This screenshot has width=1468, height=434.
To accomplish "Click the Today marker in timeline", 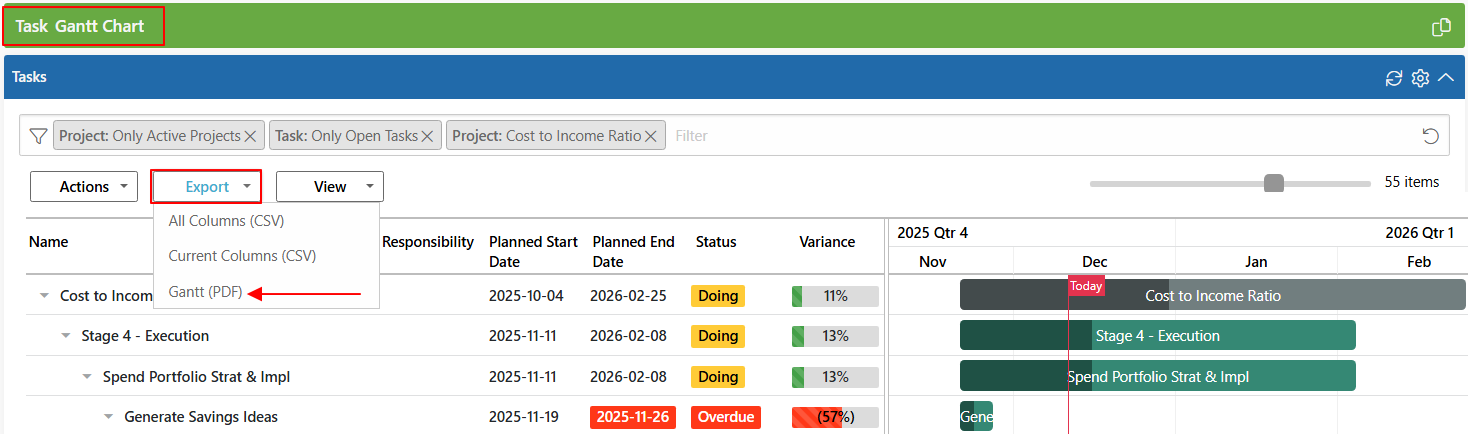I will click(x=1086, y=285).
